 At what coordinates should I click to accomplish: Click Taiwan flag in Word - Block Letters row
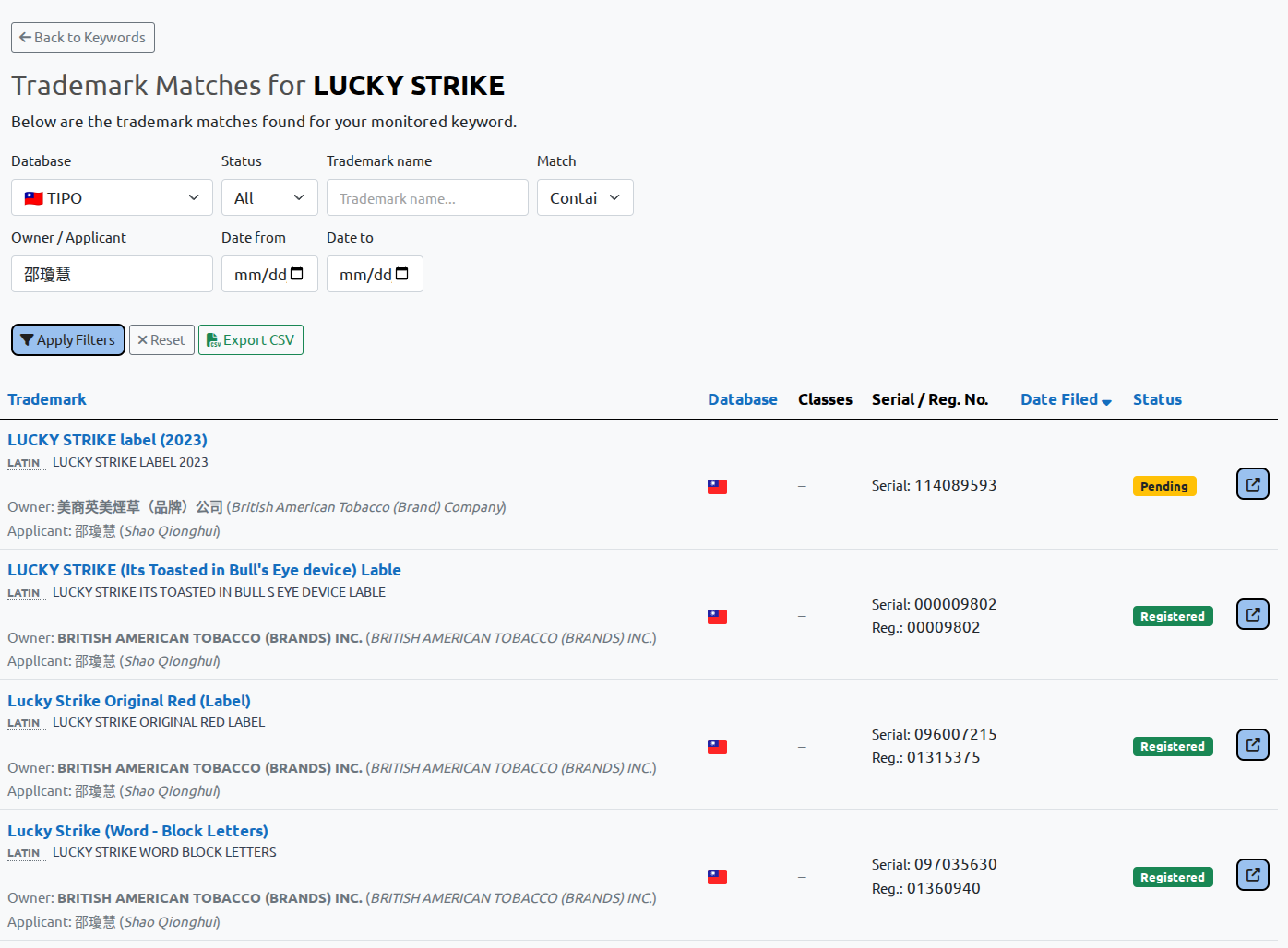[717, 876]
